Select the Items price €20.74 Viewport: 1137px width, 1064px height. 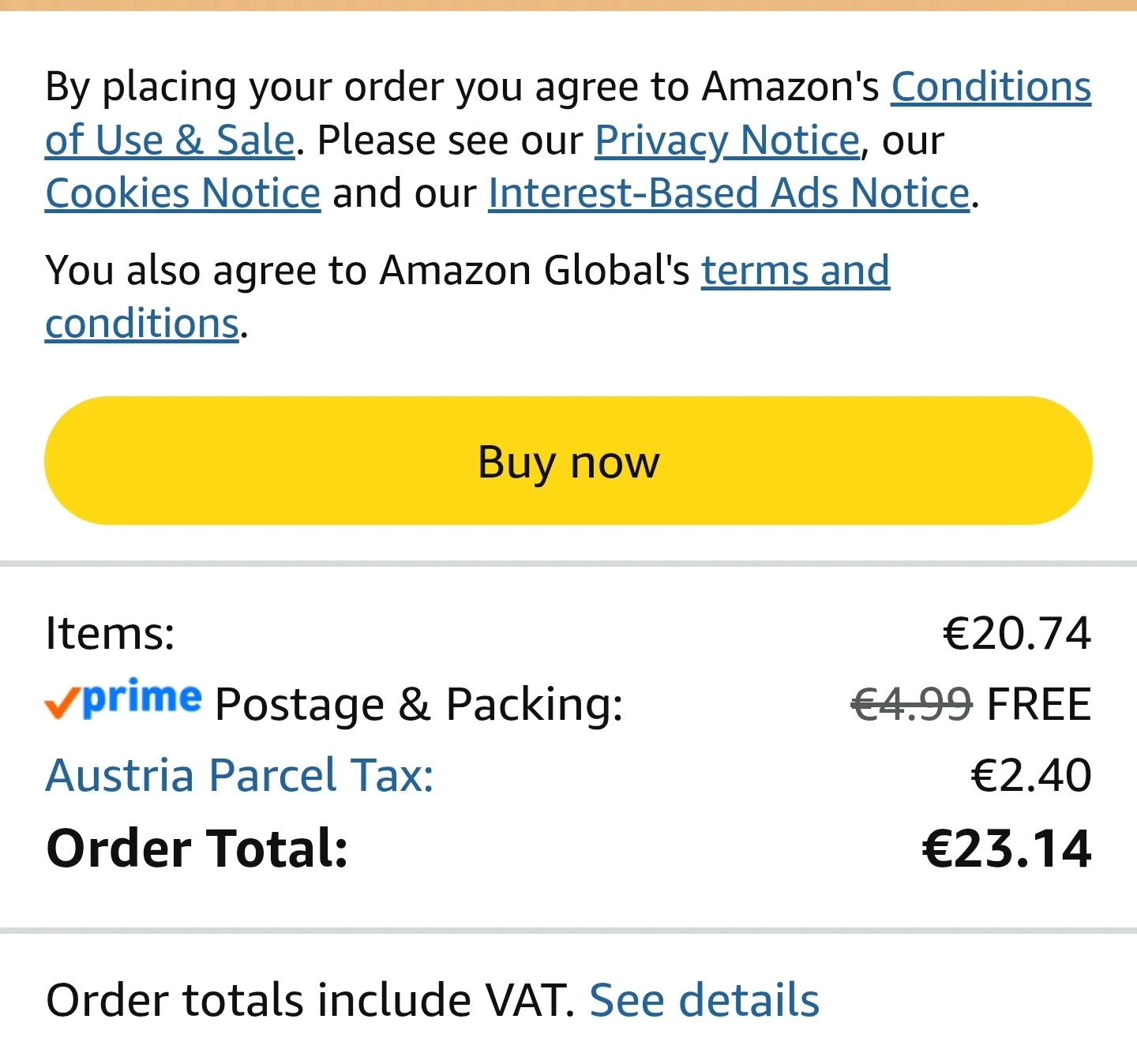click(1017, 634)
